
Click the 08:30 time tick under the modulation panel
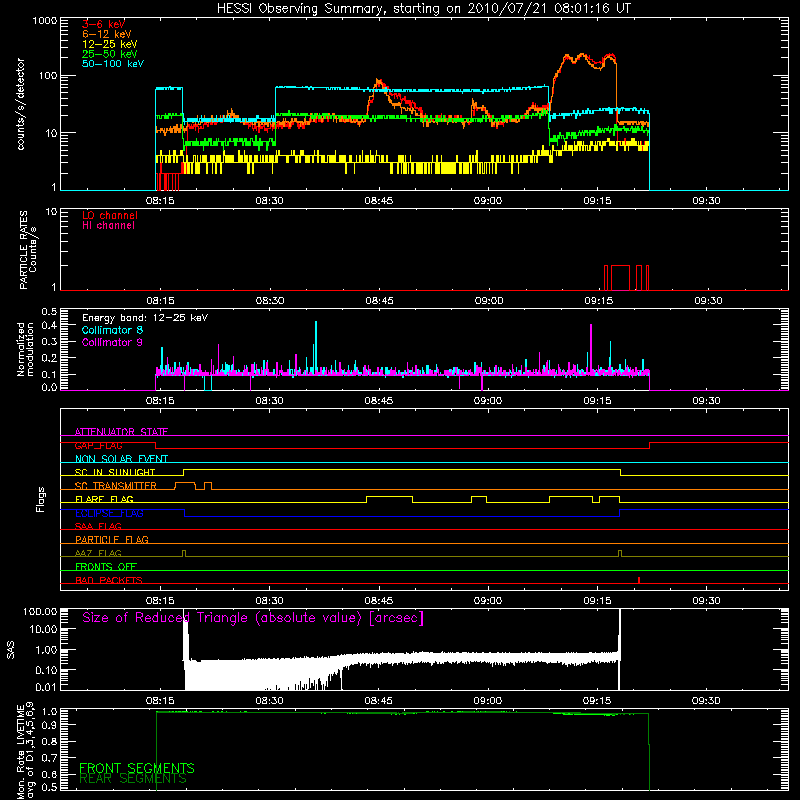[x=269, y=401]
